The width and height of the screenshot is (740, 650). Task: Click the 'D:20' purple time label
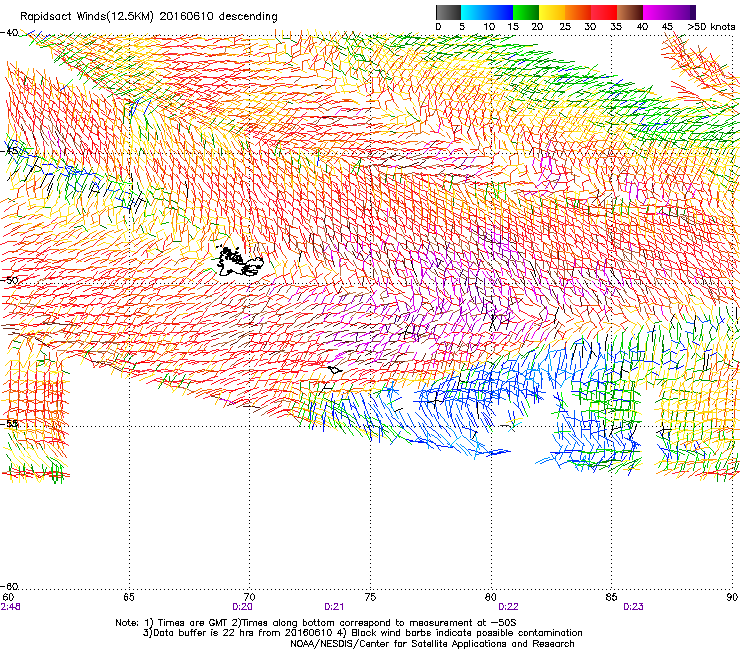242,607
